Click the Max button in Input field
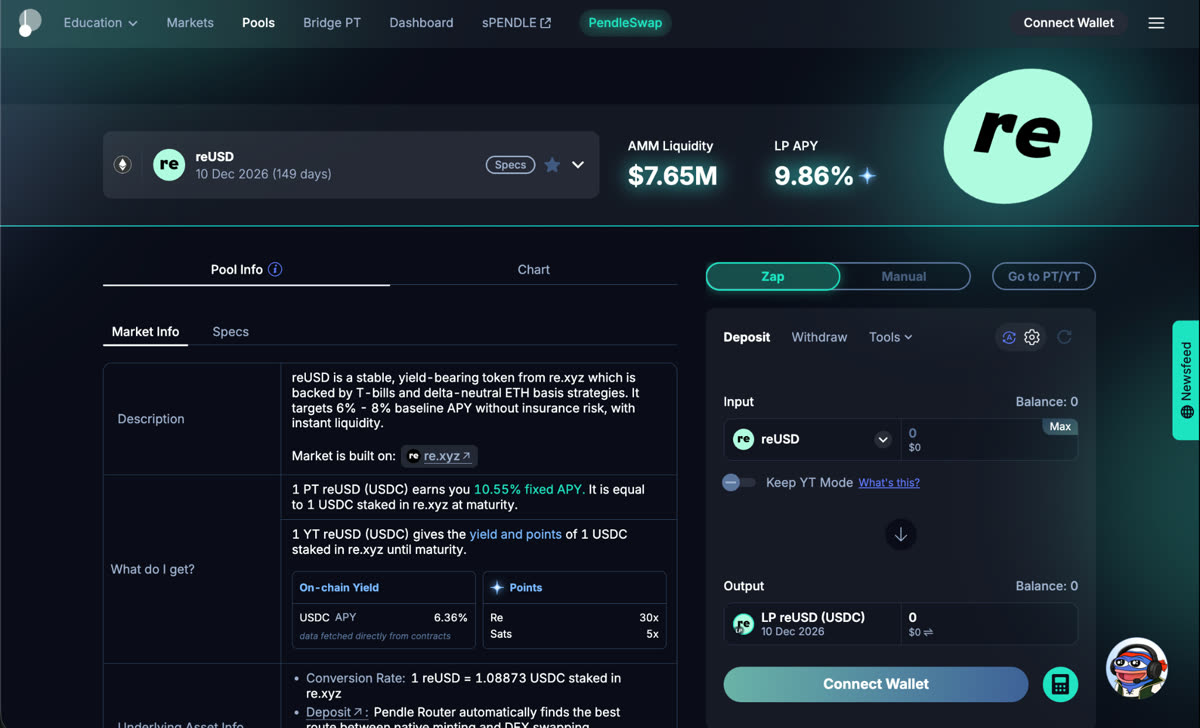 point(1060,427)
